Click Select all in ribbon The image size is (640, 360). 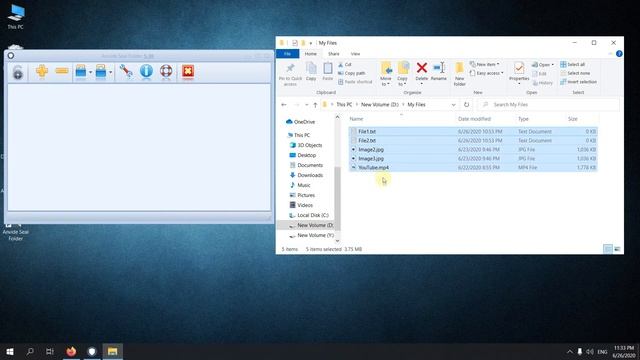pos(573,64)
